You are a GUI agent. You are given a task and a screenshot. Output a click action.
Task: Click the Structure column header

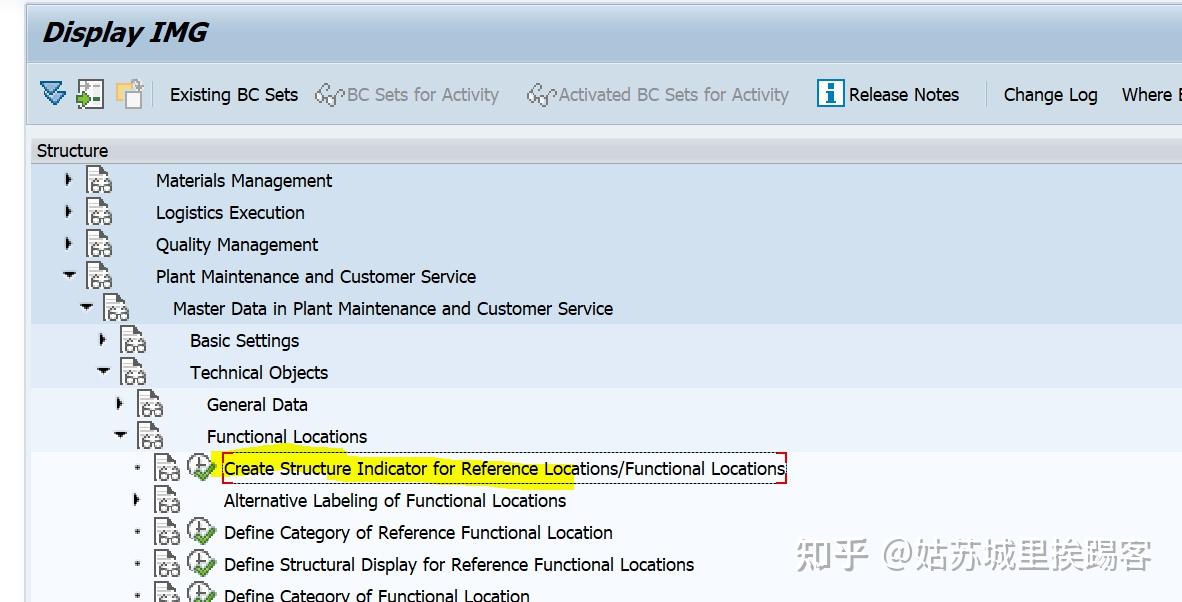coord(72,151)
